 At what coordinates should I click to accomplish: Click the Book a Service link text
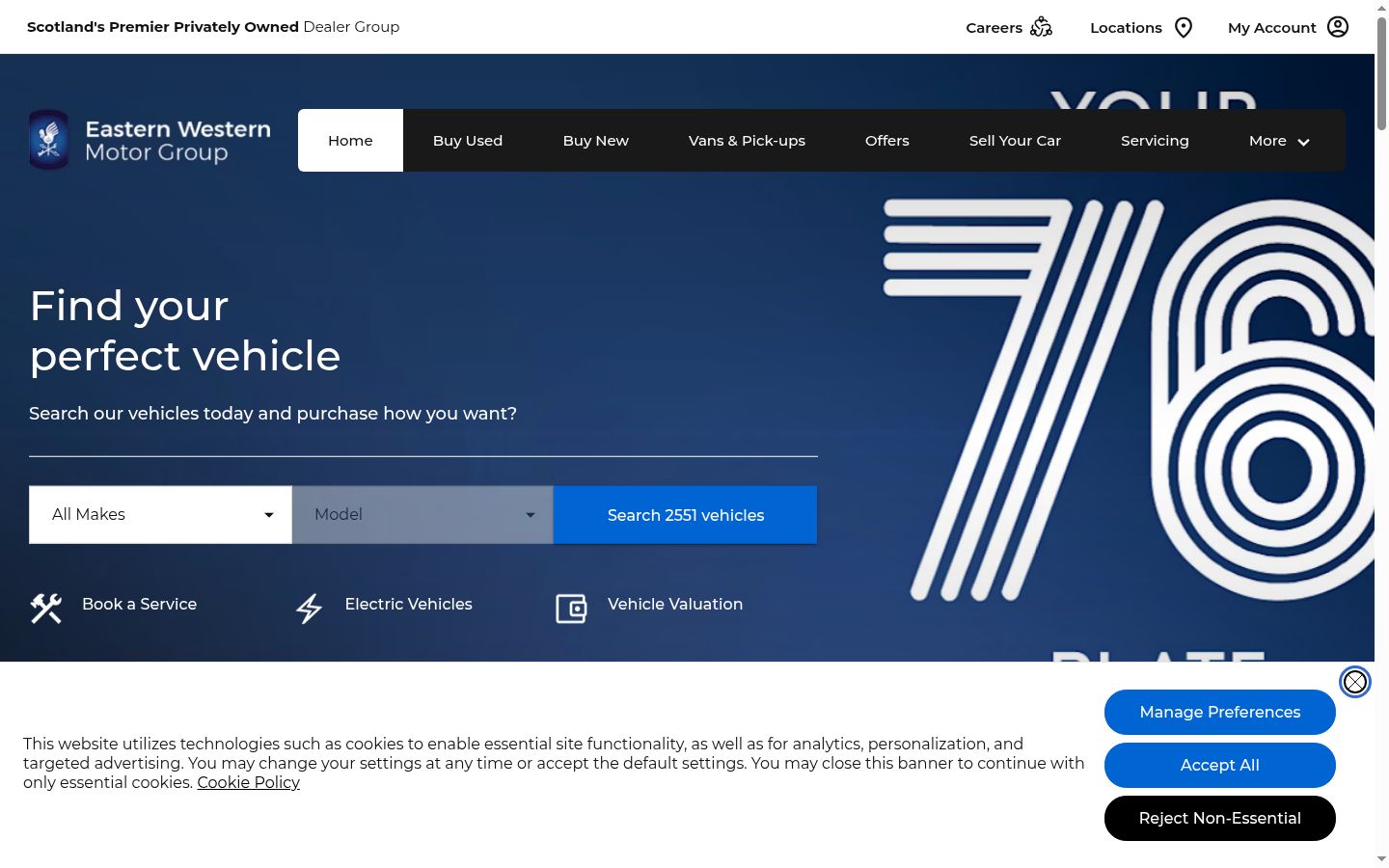pyautogui.click(x=139, y=604)
